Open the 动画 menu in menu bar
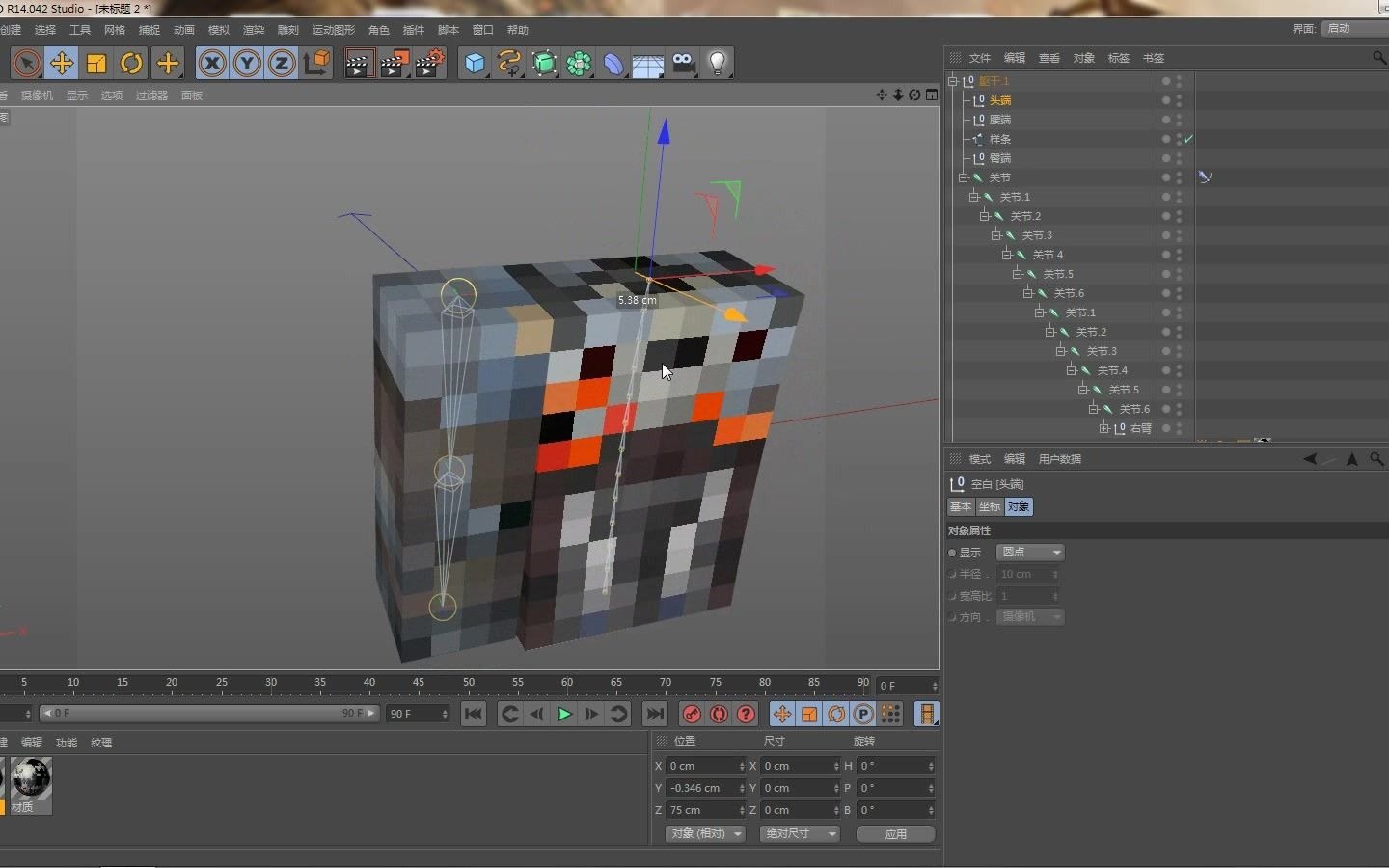This screenshot has height=868, width=1389. point(184,30)
